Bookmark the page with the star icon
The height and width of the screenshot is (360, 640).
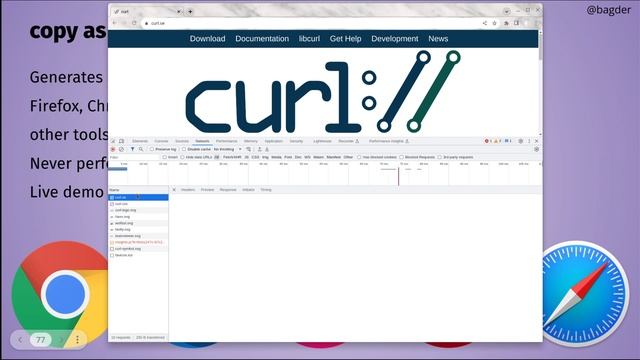(x=494, y=23)
